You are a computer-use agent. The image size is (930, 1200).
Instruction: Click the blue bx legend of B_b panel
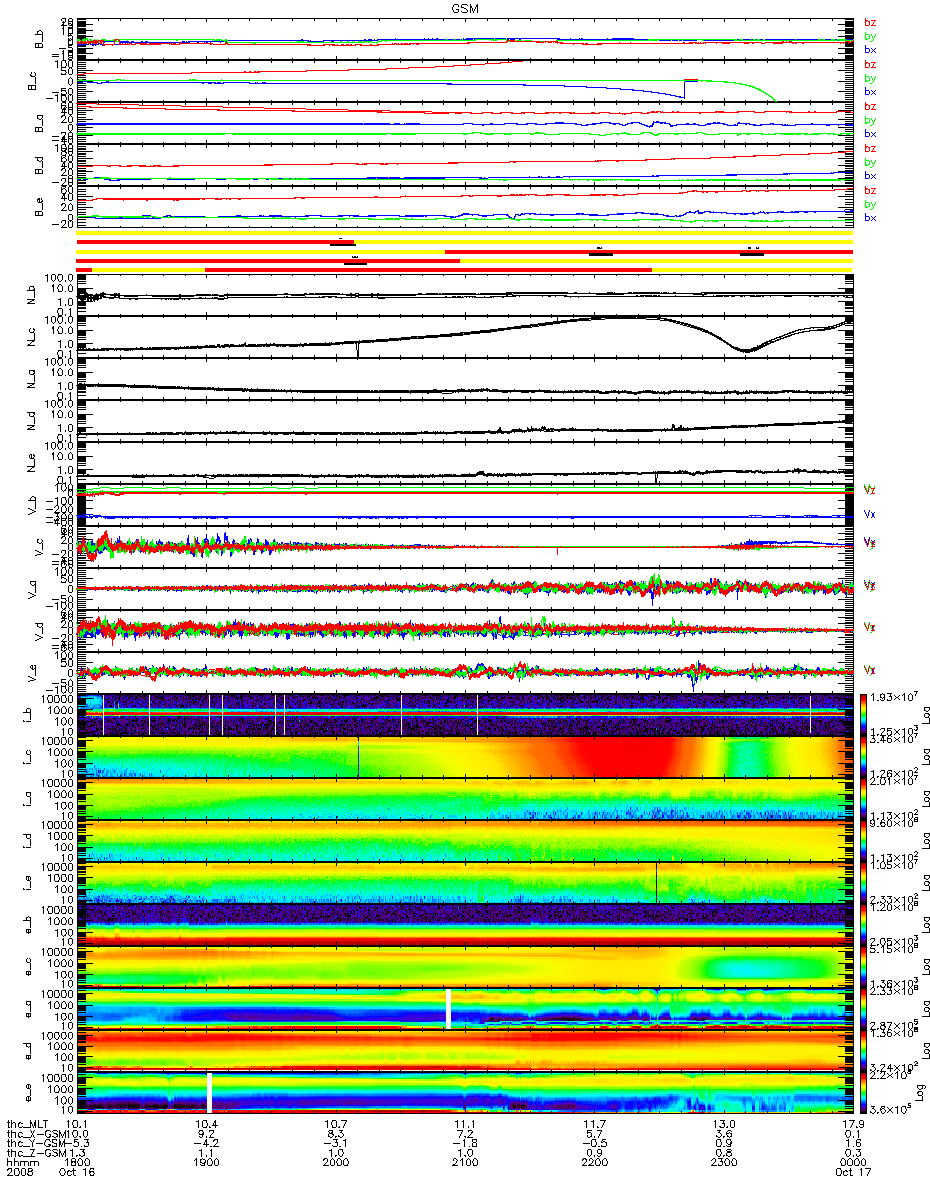[x=869, y=49]
